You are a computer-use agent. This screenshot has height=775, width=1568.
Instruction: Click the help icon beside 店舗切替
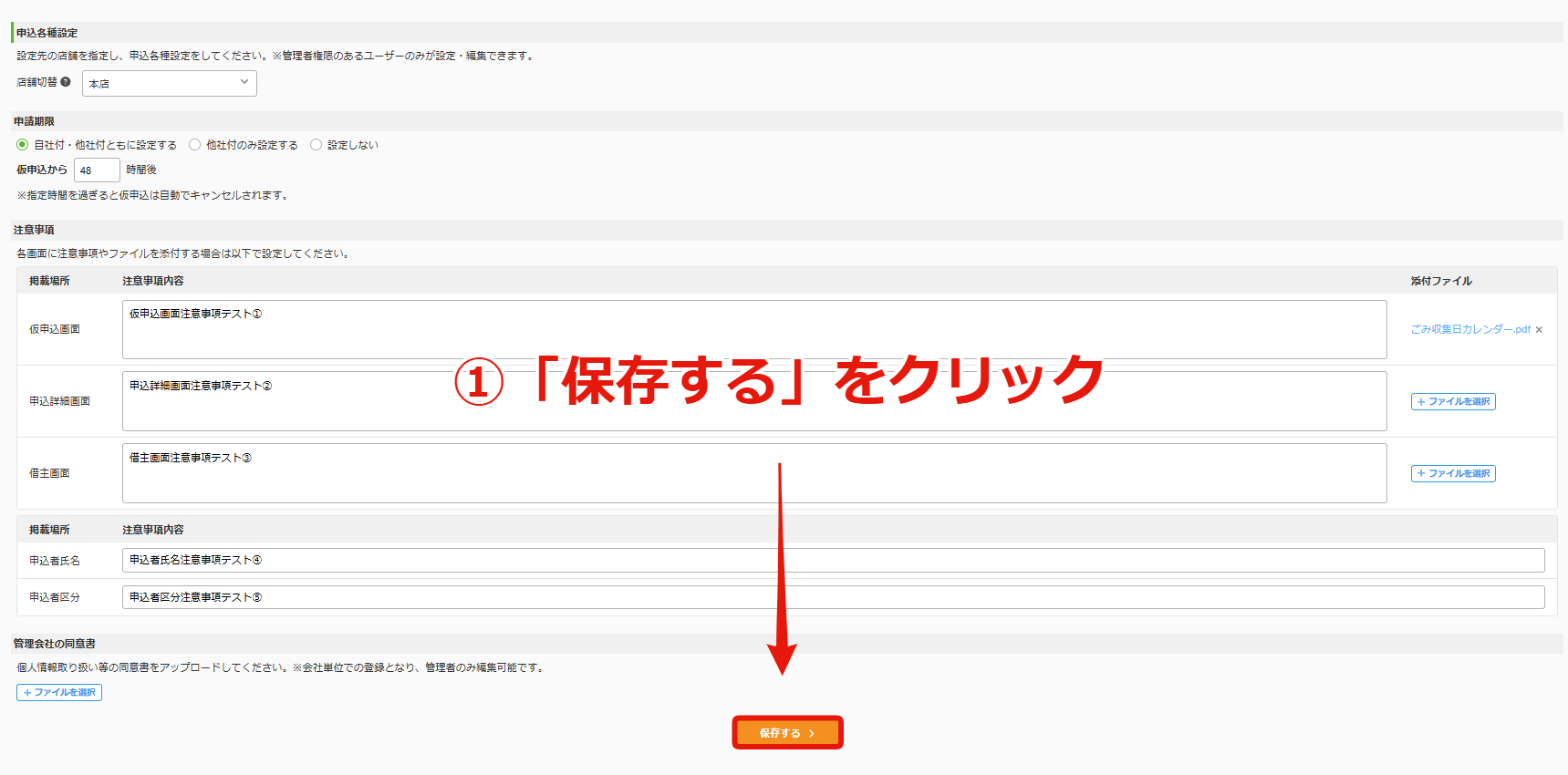pyautogui.click(x=66, y=82)
